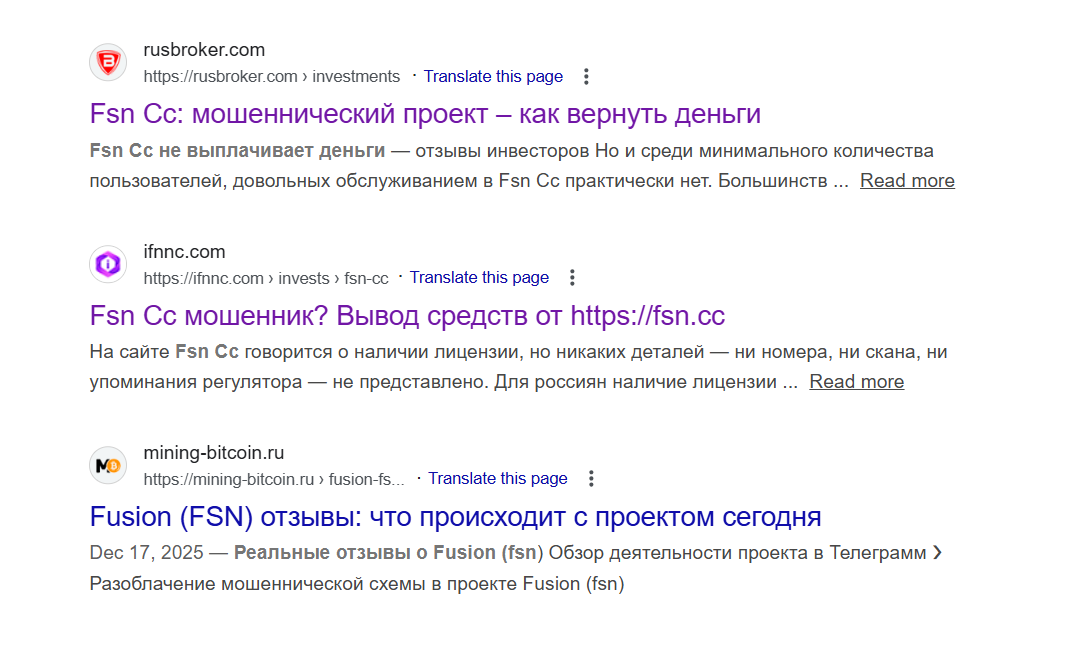Translate the rusbroker.com result page
1070x645 pixels.
point(493,77)
